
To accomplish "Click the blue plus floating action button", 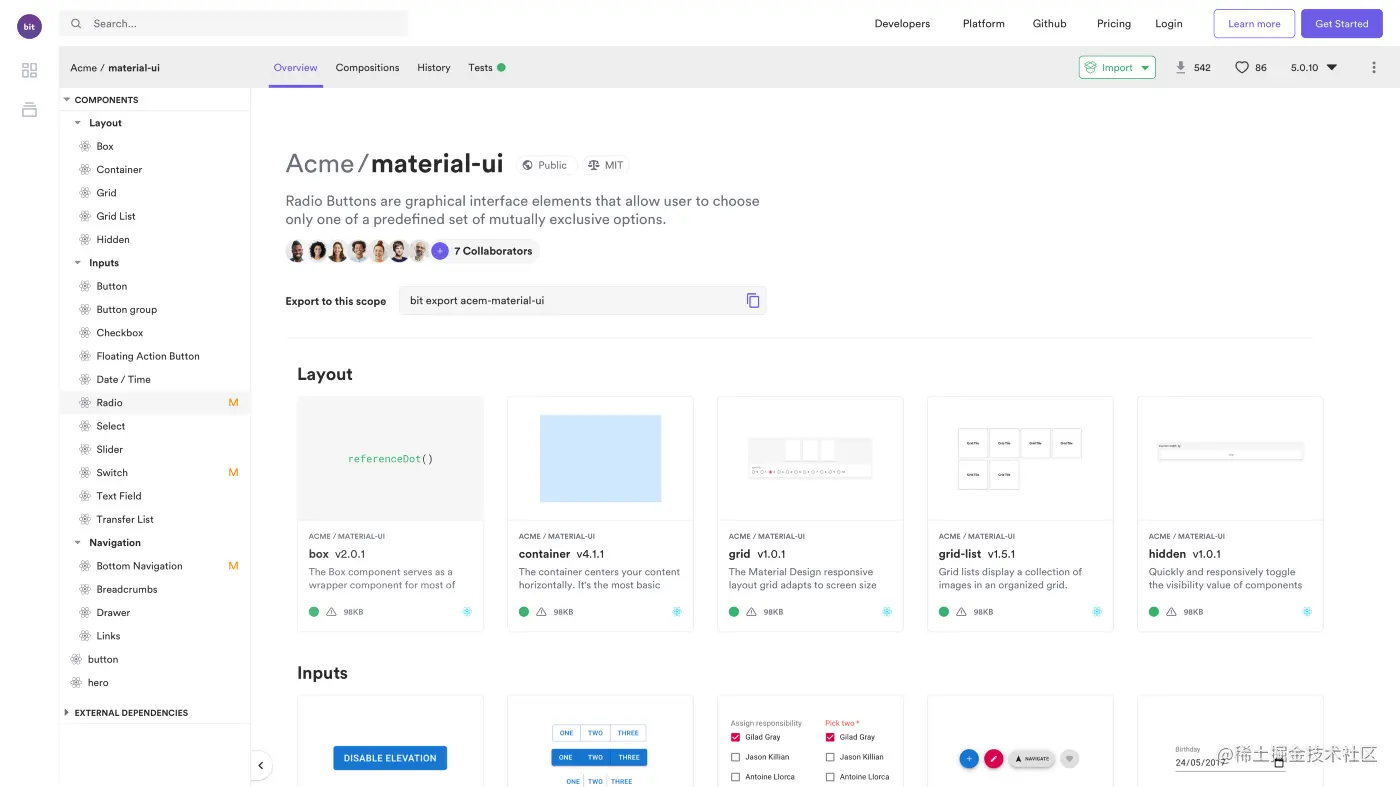I will pyautogui.click(x=968, y=759).
